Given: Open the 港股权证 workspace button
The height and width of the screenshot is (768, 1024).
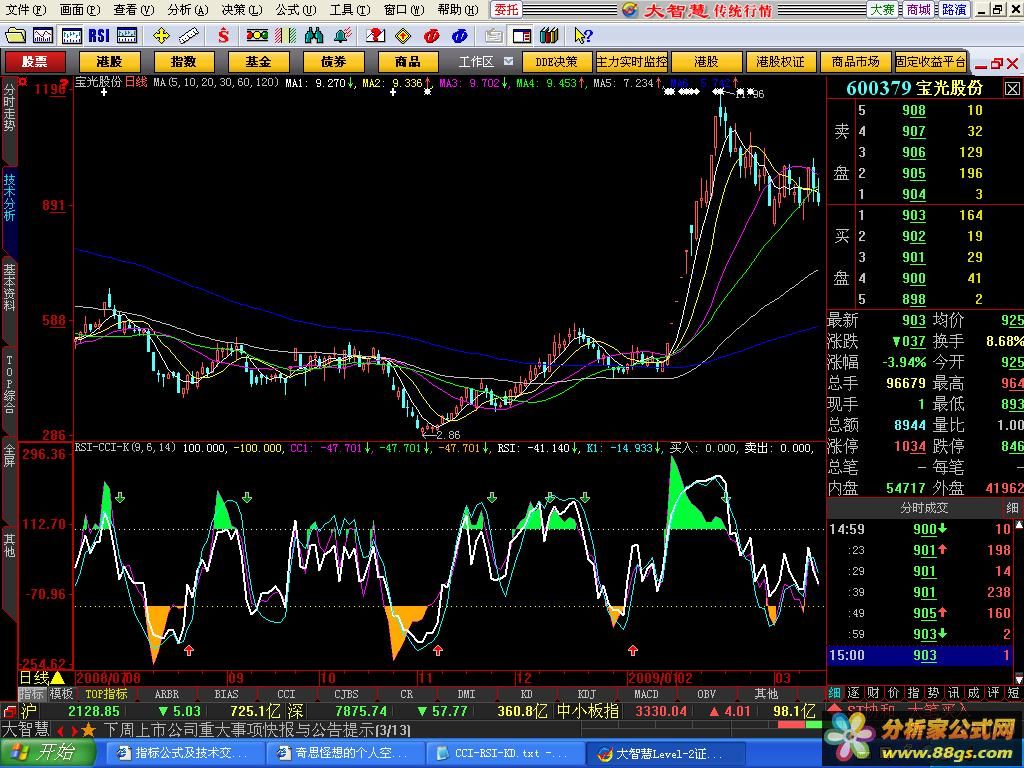Looking at the screenshot, I should tap(780, 61).
